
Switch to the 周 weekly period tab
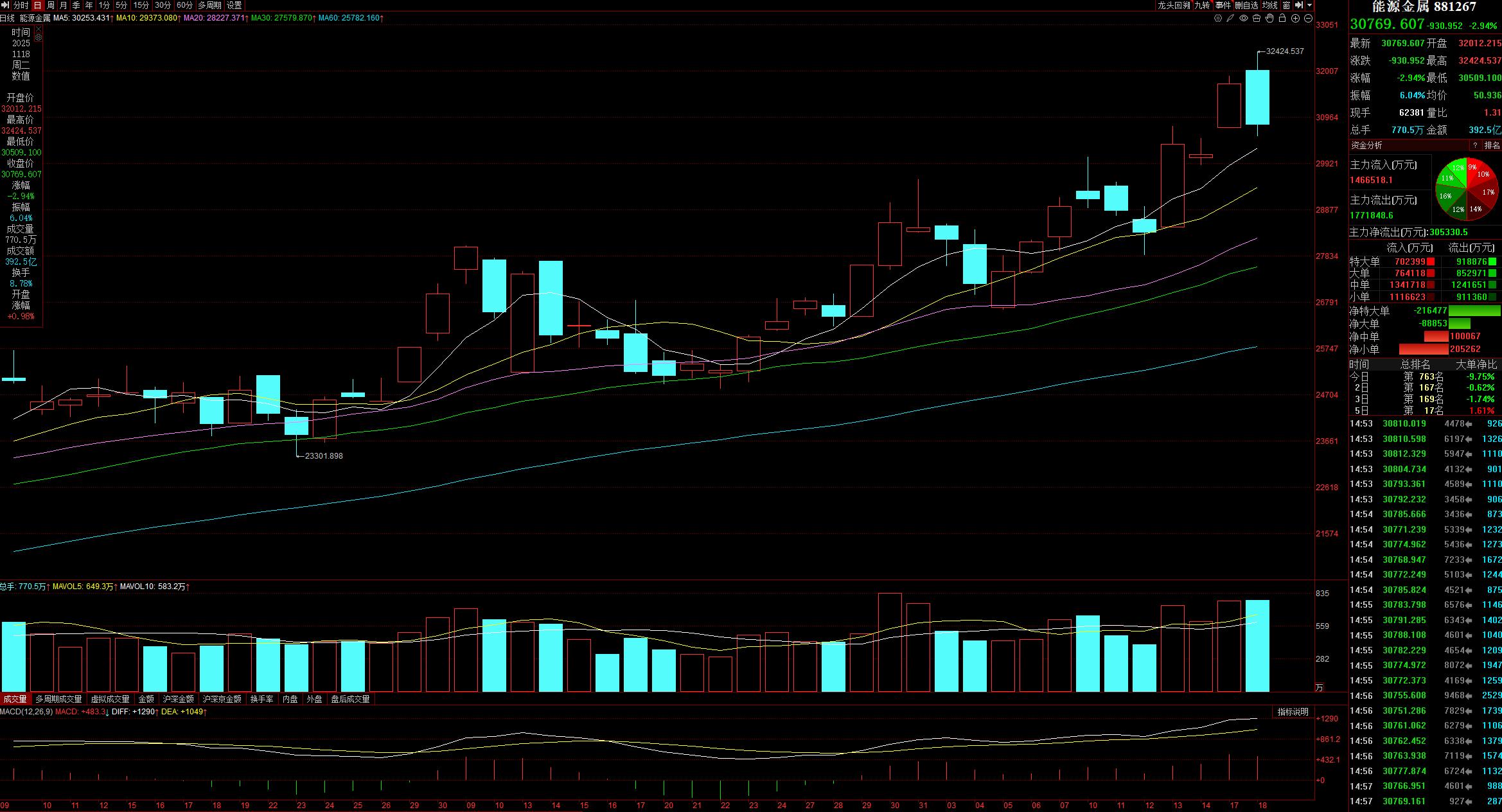[51, 5]
